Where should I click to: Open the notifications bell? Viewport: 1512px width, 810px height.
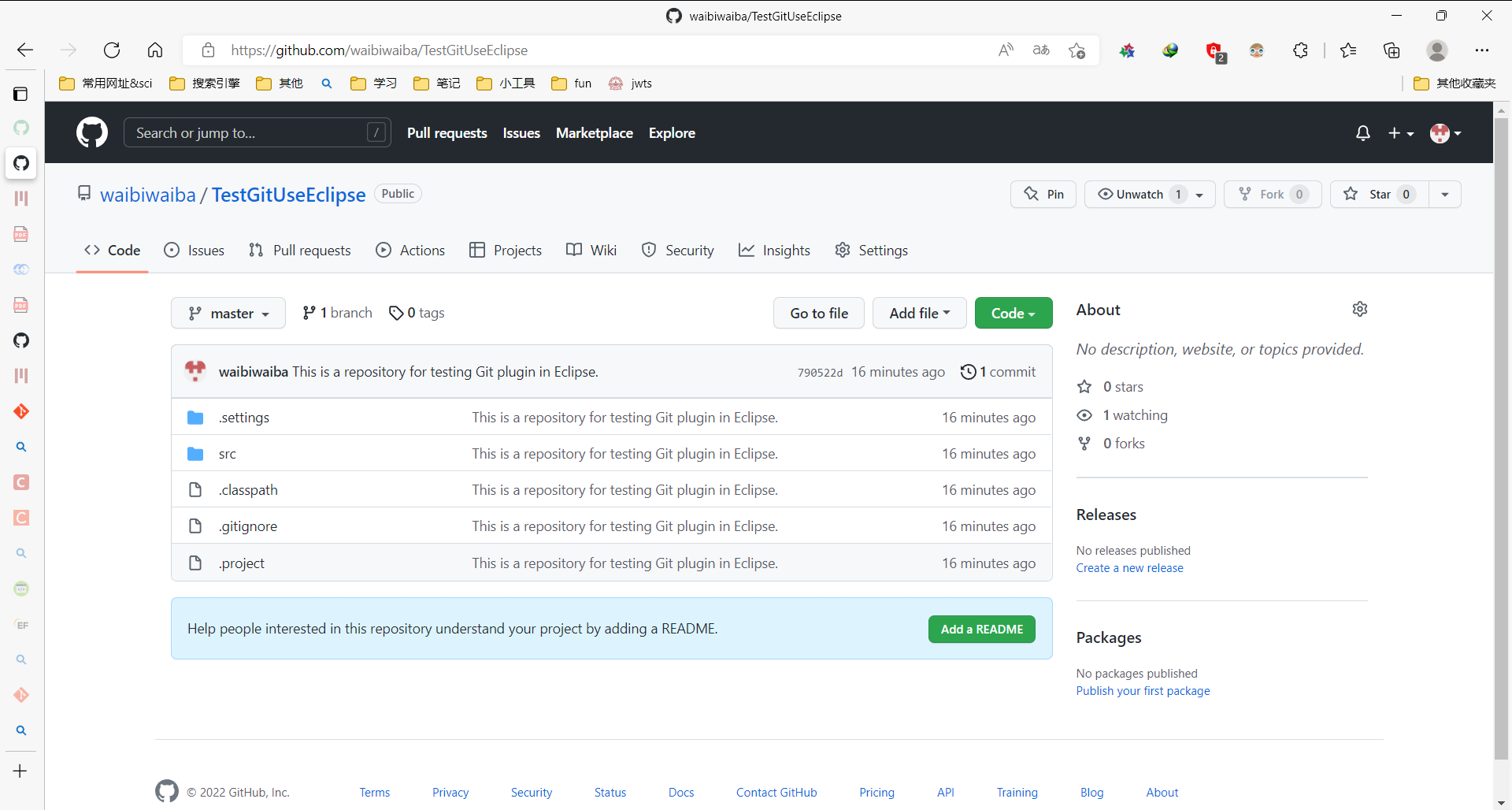pyautogui.click(x=1363, y=133)
